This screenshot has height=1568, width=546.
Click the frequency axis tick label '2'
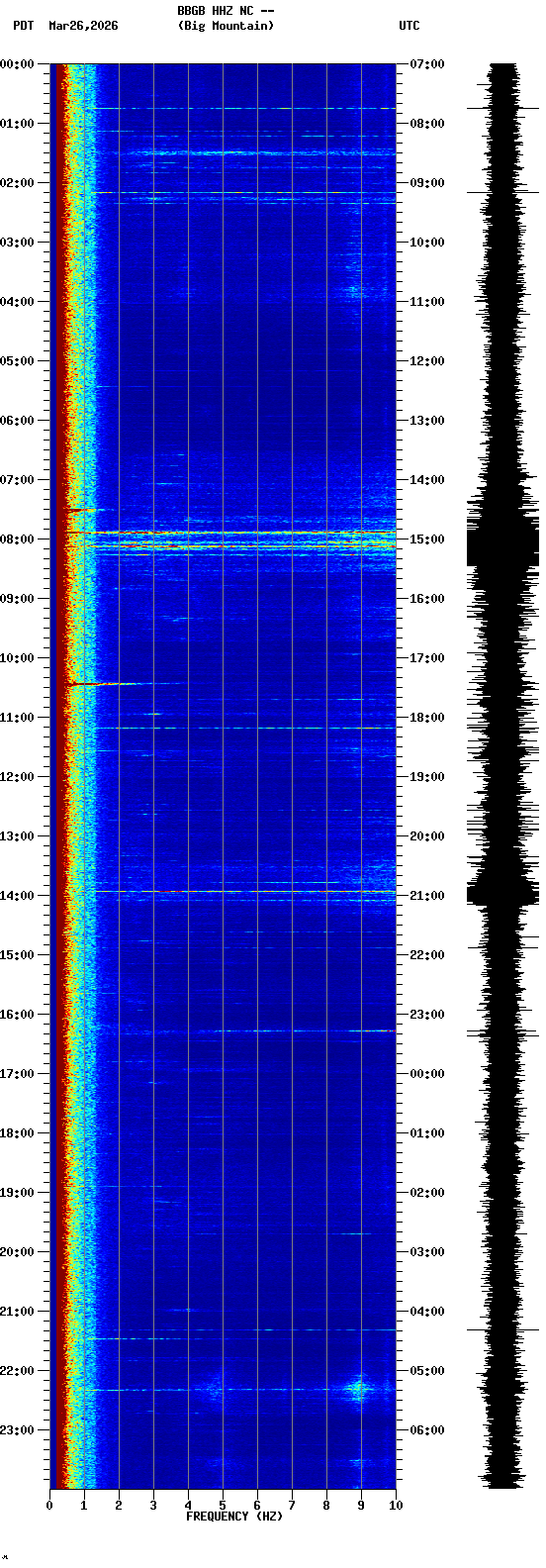(x=119, y=1506)
